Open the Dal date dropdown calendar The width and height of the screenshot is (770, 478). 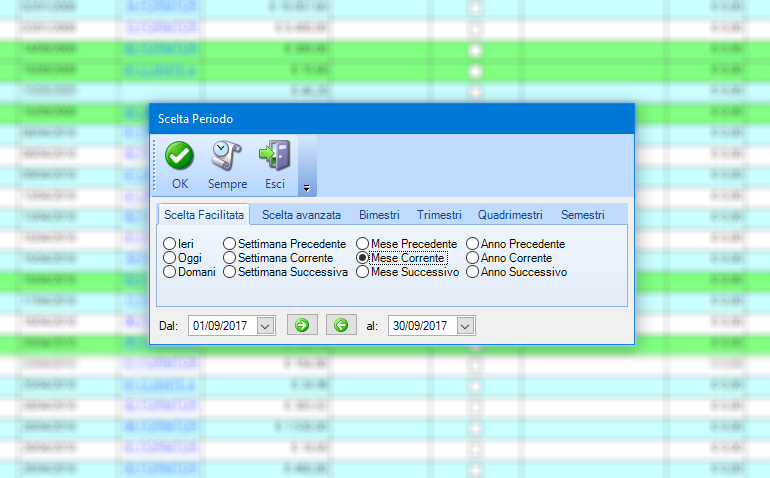[x=265, y=325]
